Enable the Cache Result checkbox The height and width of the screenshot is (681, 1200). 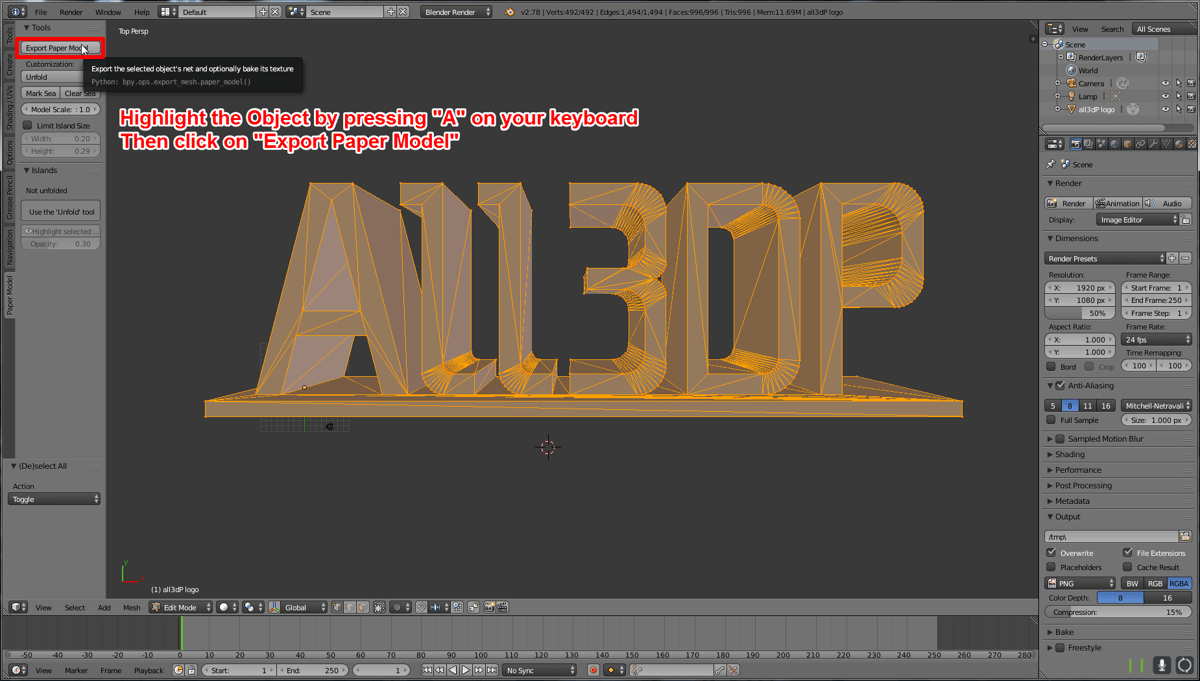pyautogui.click(x=1128, y=567)
